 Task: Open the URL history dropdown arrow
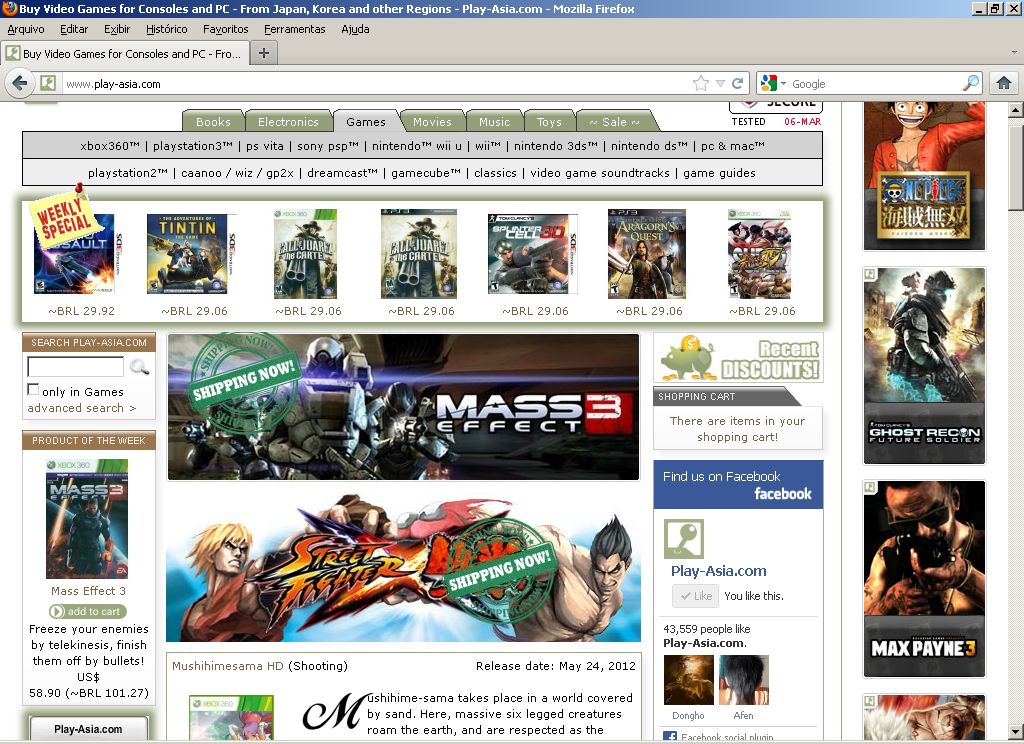click(720, 84)
